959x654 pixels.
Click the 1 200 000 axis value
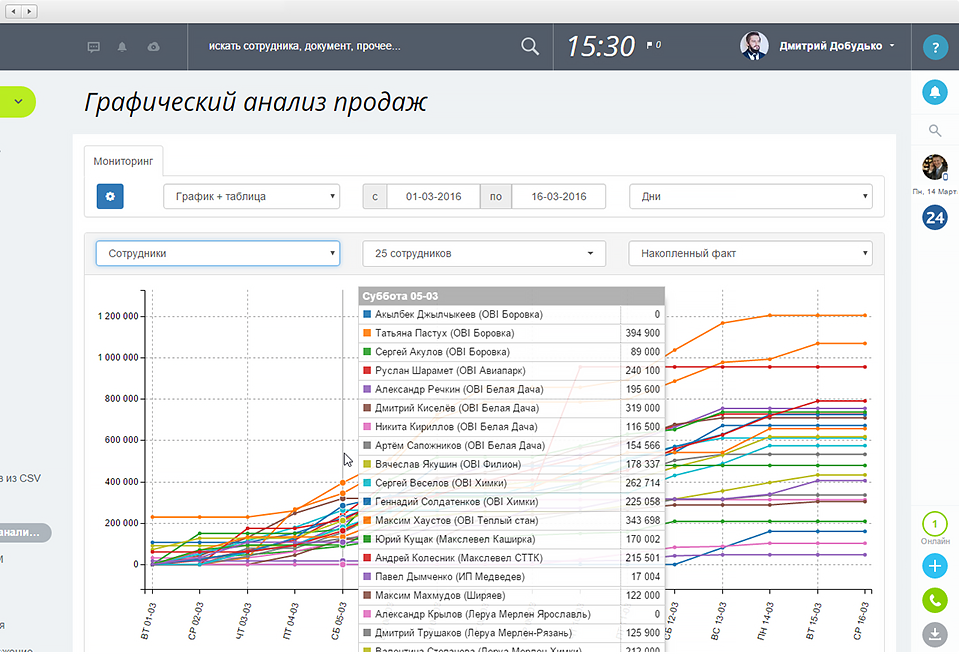[x=118, y=316]
